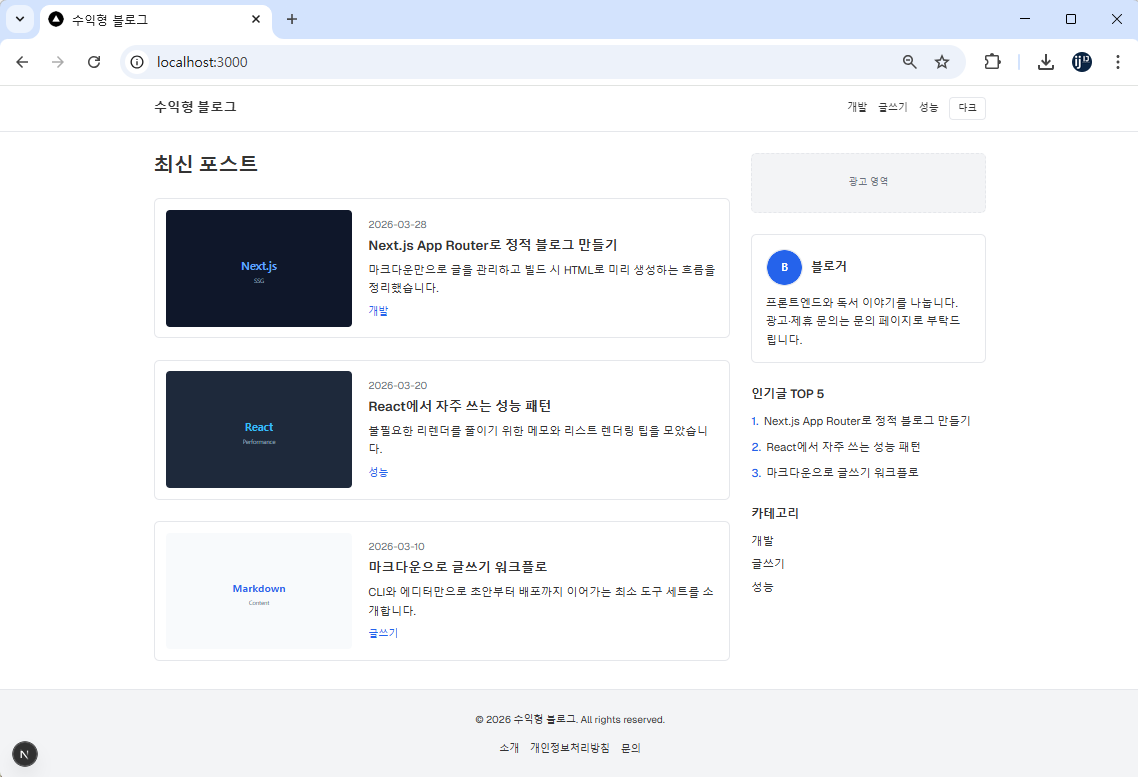Image resolution: width=1138 pixels, height=777 pixels.
Task: Click the browser back arrow
Action: pos(22,61)
